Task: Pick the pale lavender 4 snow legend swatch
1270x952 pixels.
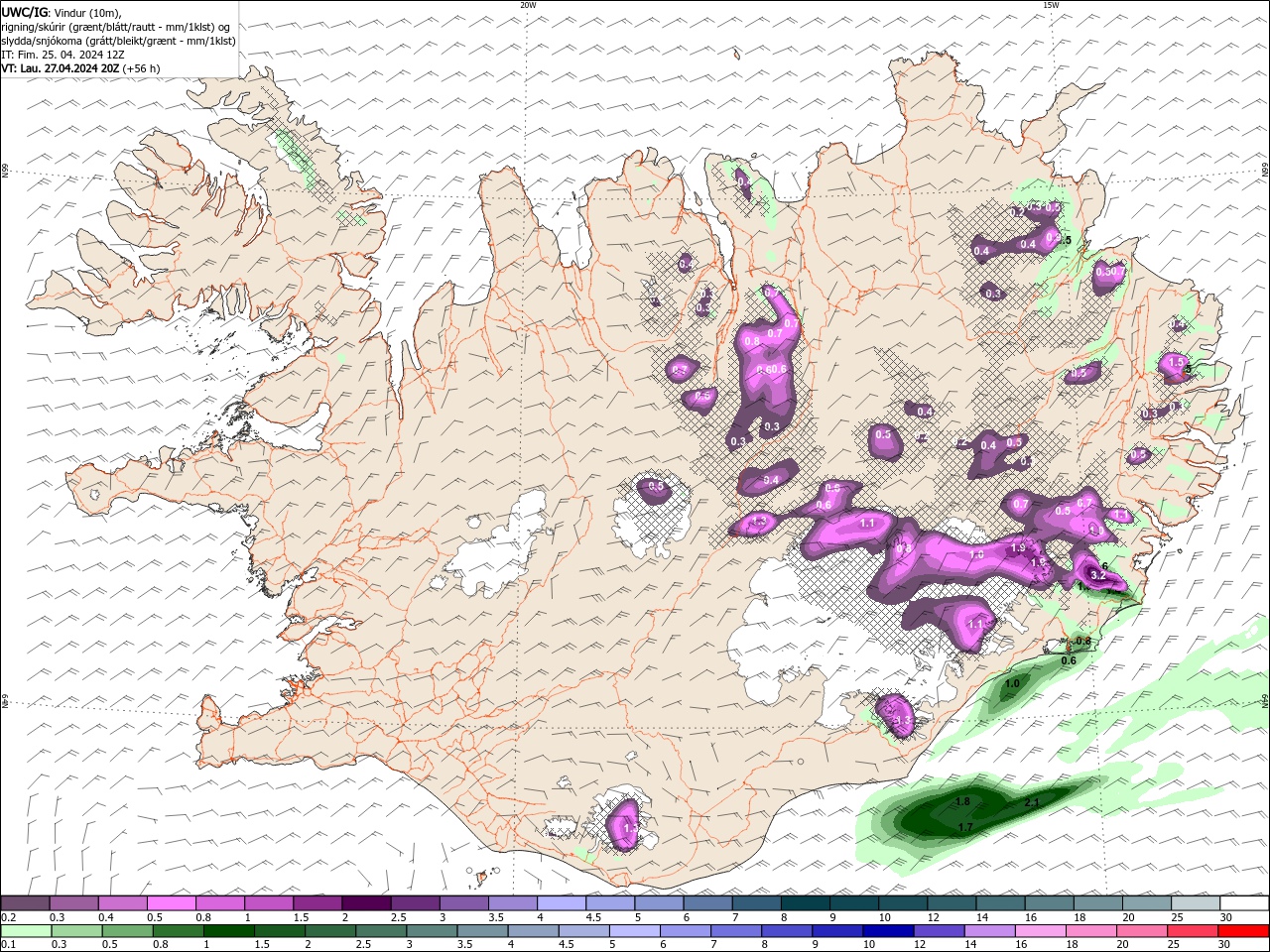Action: coord(562,902)
